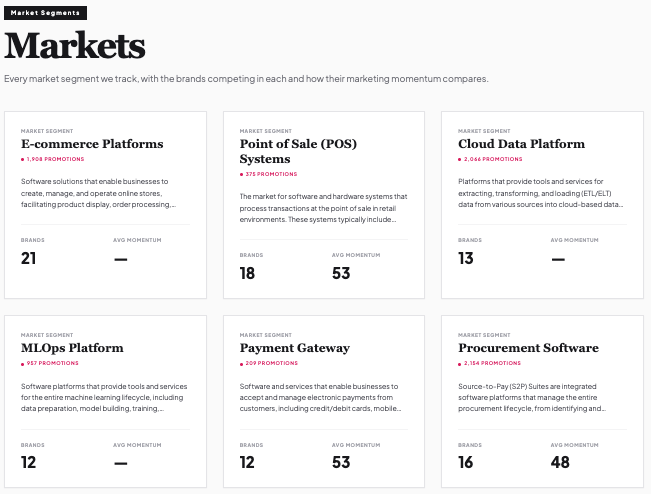Click brands count 18 in POS Systems card
Viewport: 651px width, 494px height.
click(x=247, y=273)
